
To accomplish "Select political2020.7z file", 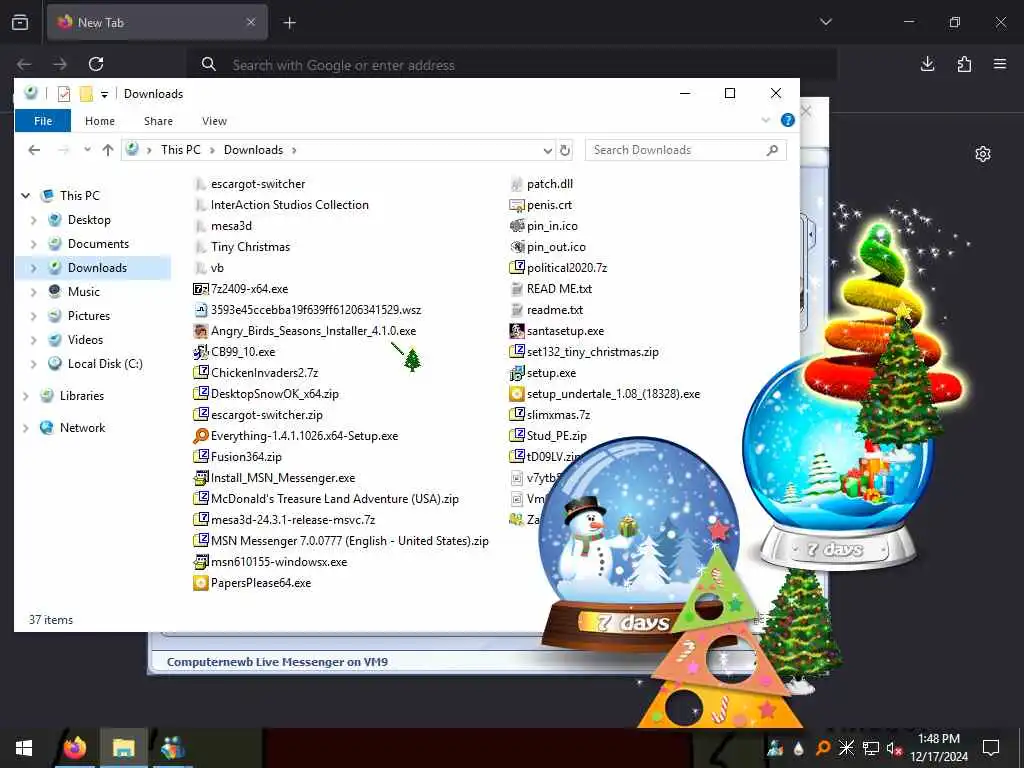I will pos(558,268).
